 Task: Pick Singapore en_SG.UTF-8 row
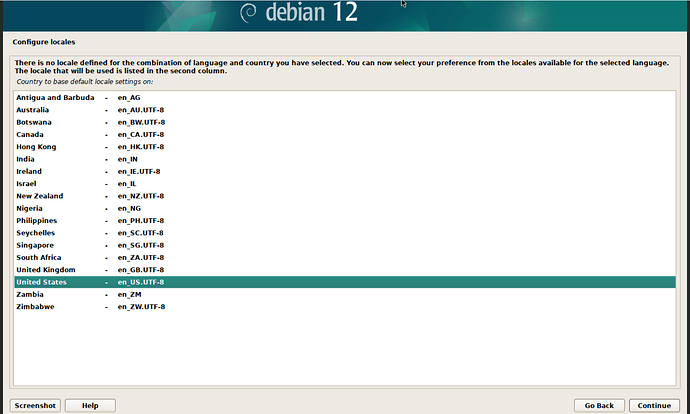pos(345,245)
